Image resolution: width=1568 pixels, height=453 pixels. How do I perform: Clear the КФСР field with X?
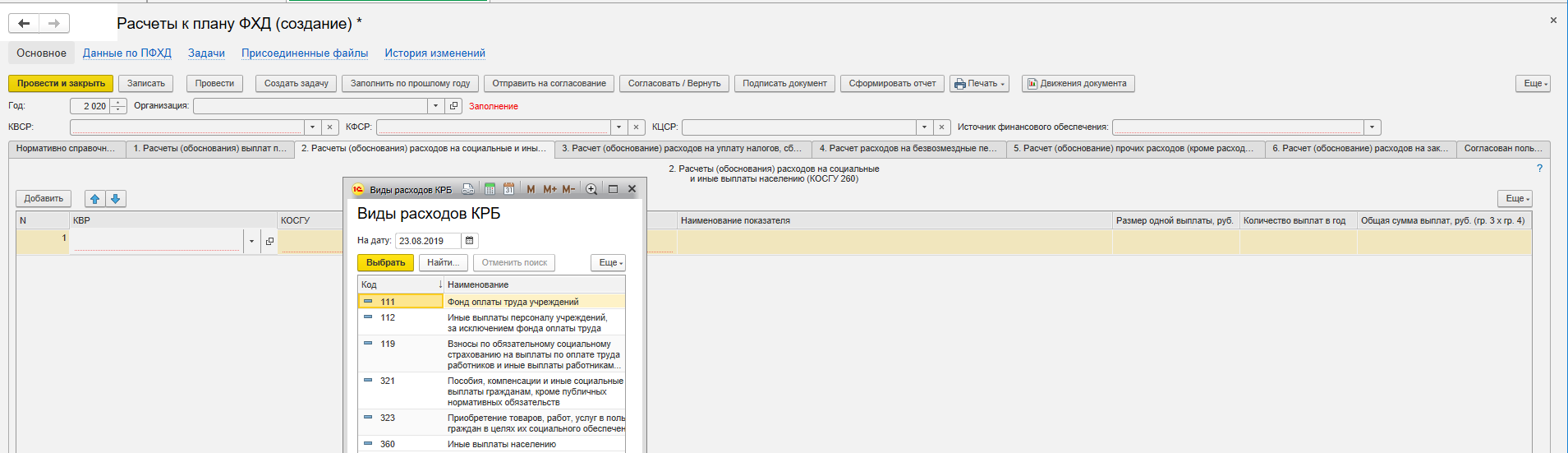click(636, 127)
